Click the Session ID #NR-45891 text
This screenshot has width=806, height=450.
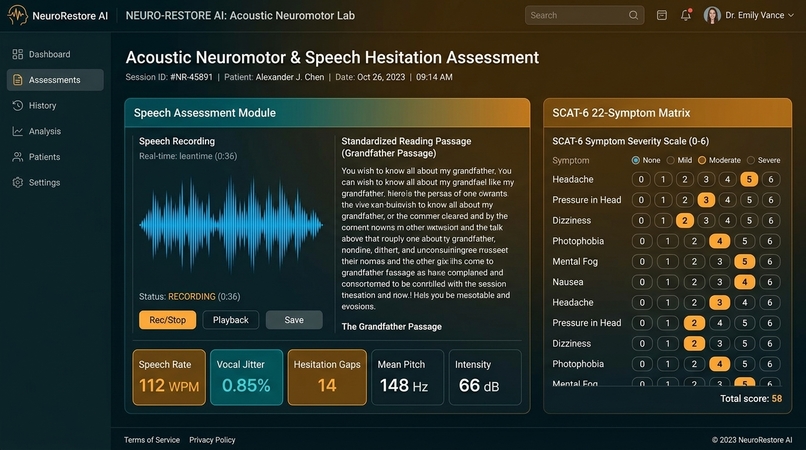169,77
